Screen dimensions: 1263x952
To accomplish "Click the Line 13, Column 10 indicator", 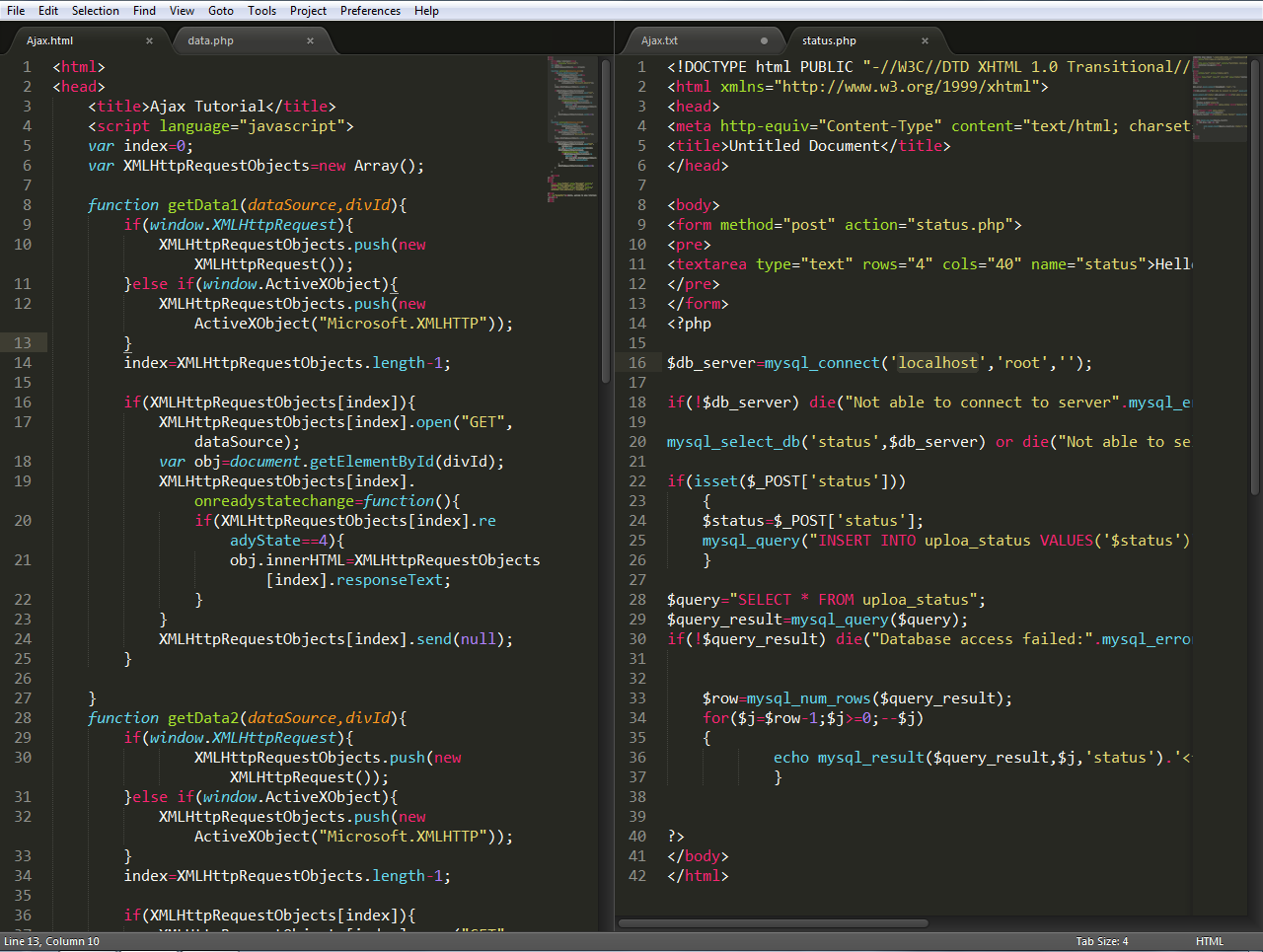I will (x=51, y=941).
